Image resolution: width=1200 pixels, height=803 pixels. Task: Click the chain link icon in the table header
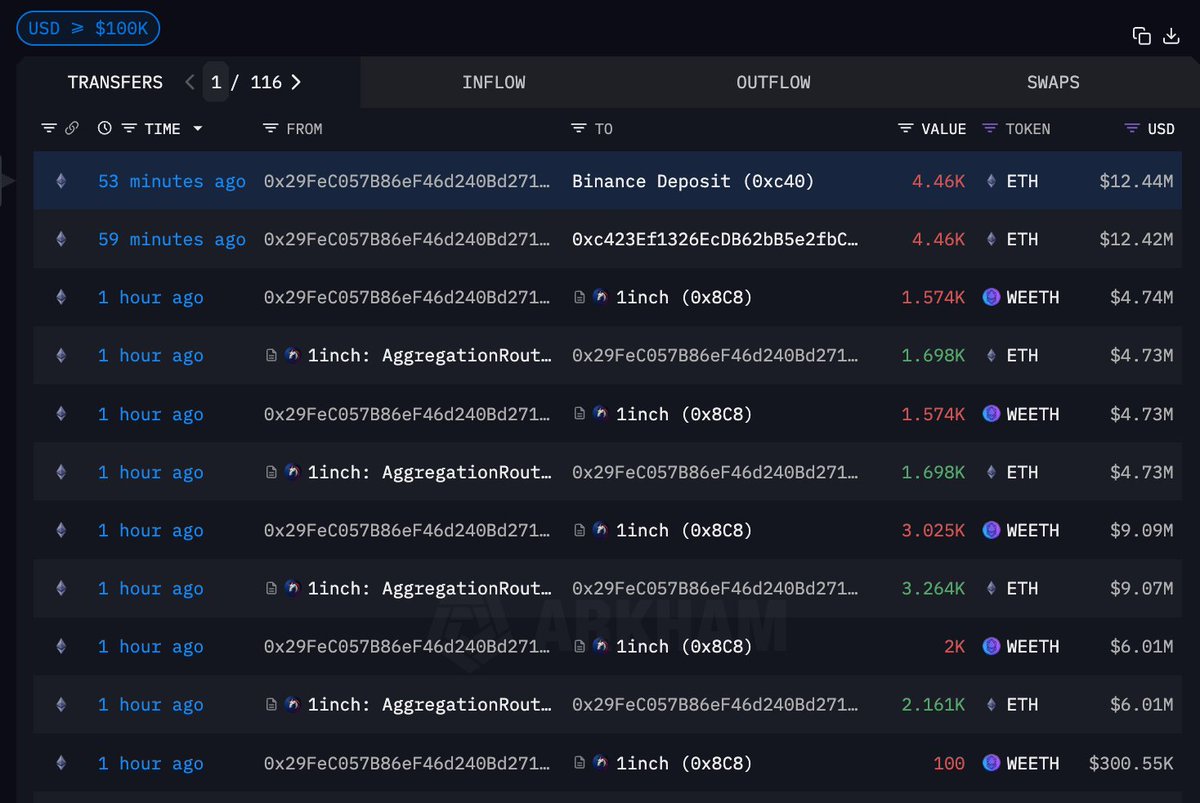click(72, 128)
